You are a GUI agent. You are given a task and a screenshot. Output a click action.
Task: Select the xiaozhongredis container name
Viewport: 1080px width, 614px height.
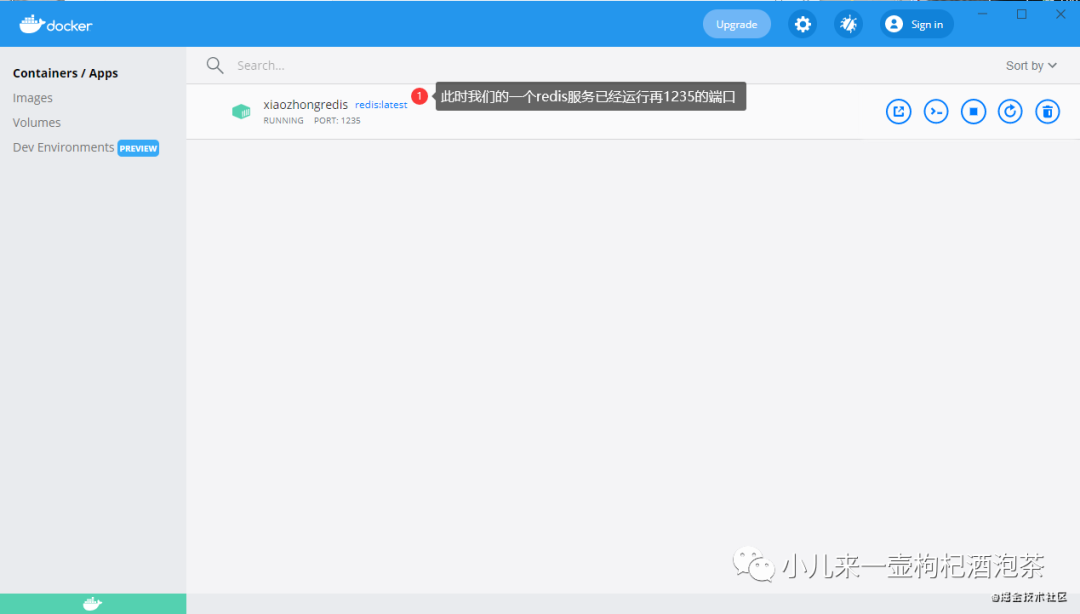pos(305,105)
